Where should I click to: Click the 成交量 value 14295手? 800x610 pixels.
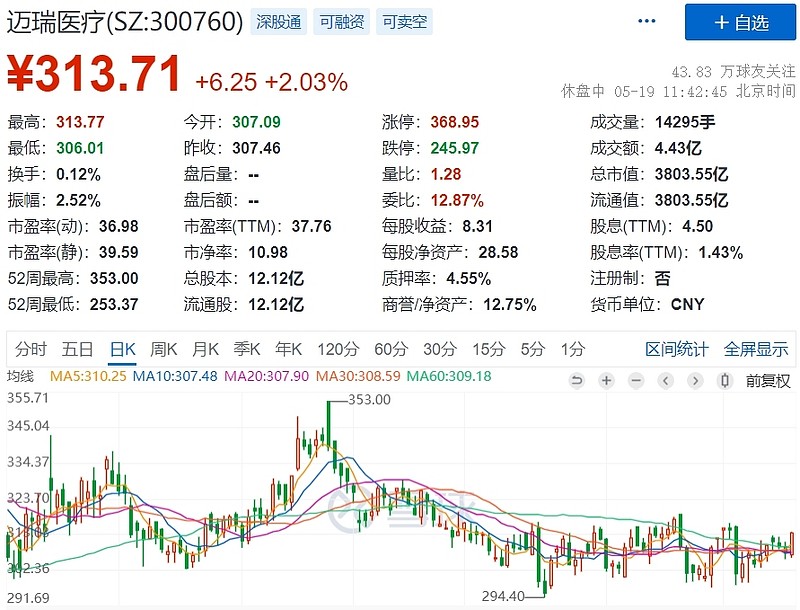click(x=685, y=122)
